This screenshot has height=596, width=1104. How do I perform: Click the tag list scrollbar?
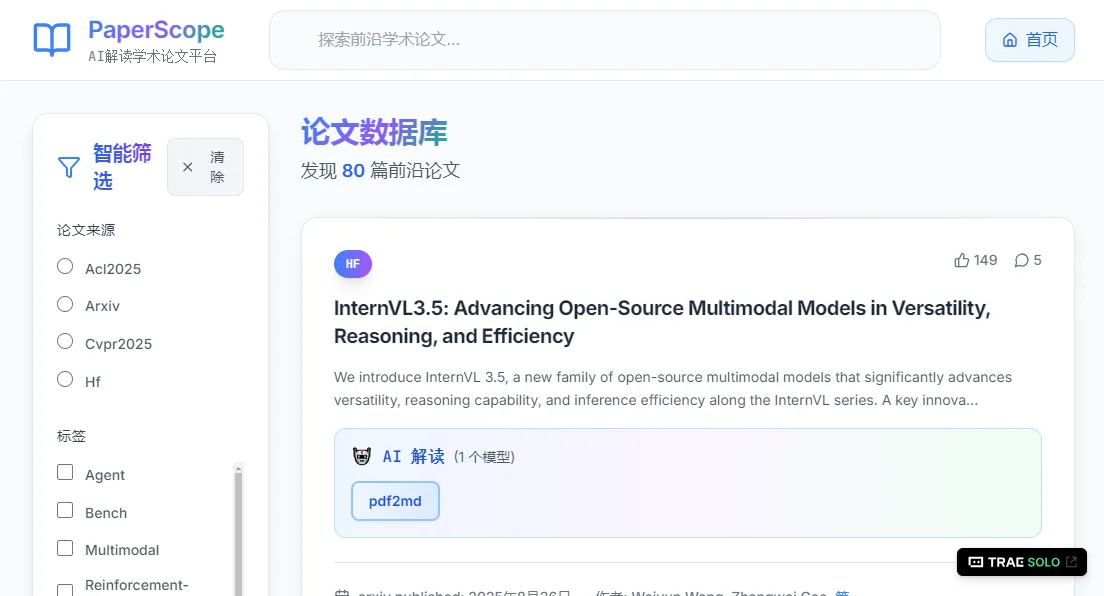[238, 530]
